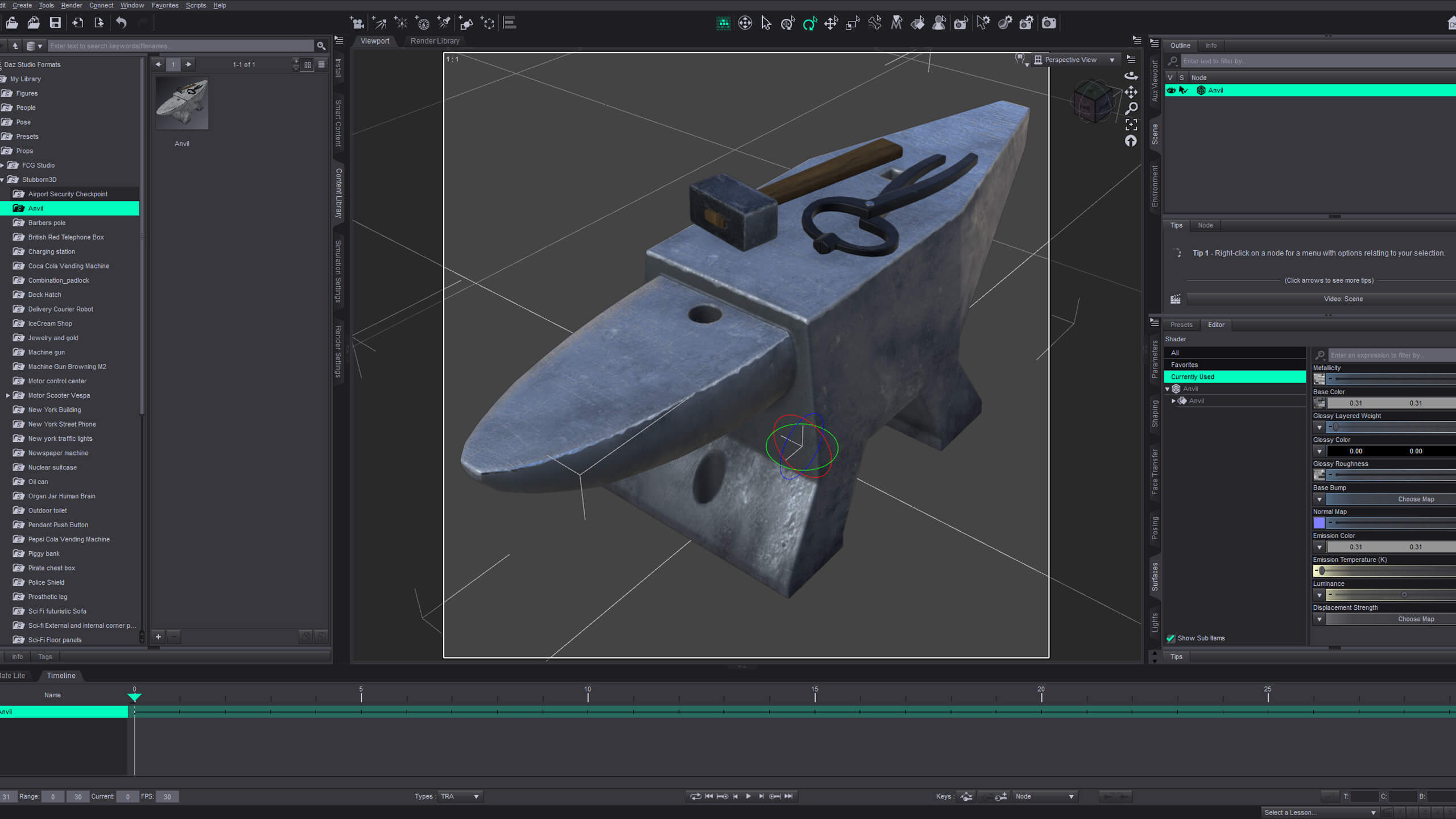1456x819 pixels.
Task: Collapse Stubborn3D folder tree
Action: click(2, 180)
